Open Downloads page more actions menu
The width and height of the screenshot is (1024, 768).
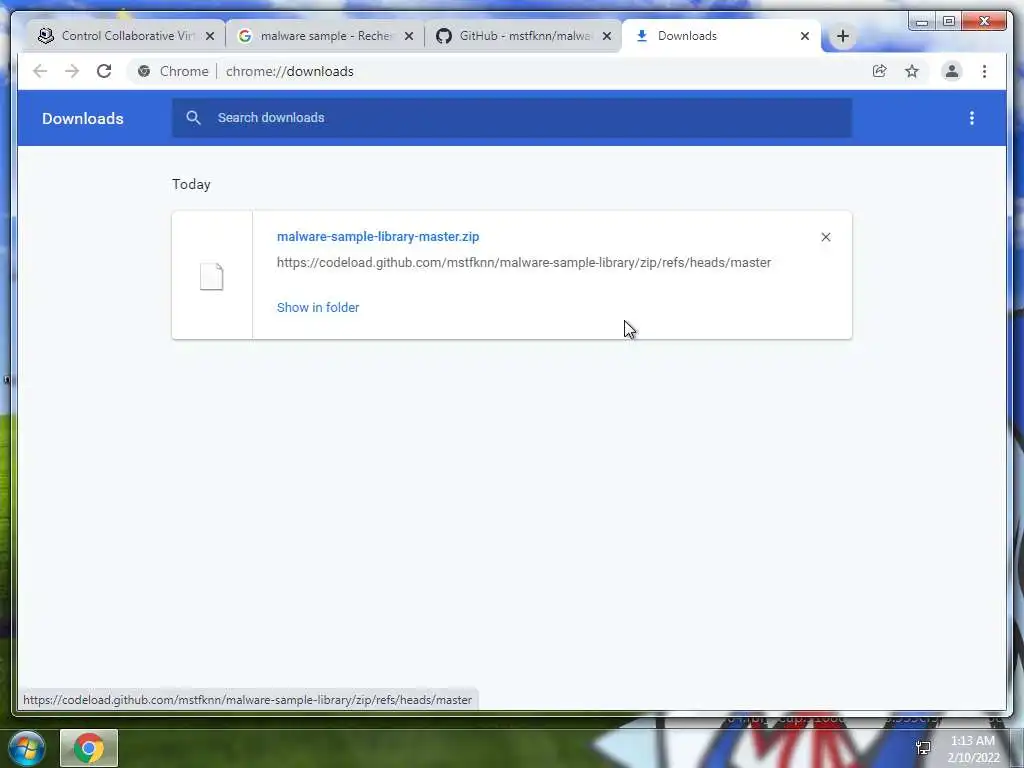(x=972, y=118)
